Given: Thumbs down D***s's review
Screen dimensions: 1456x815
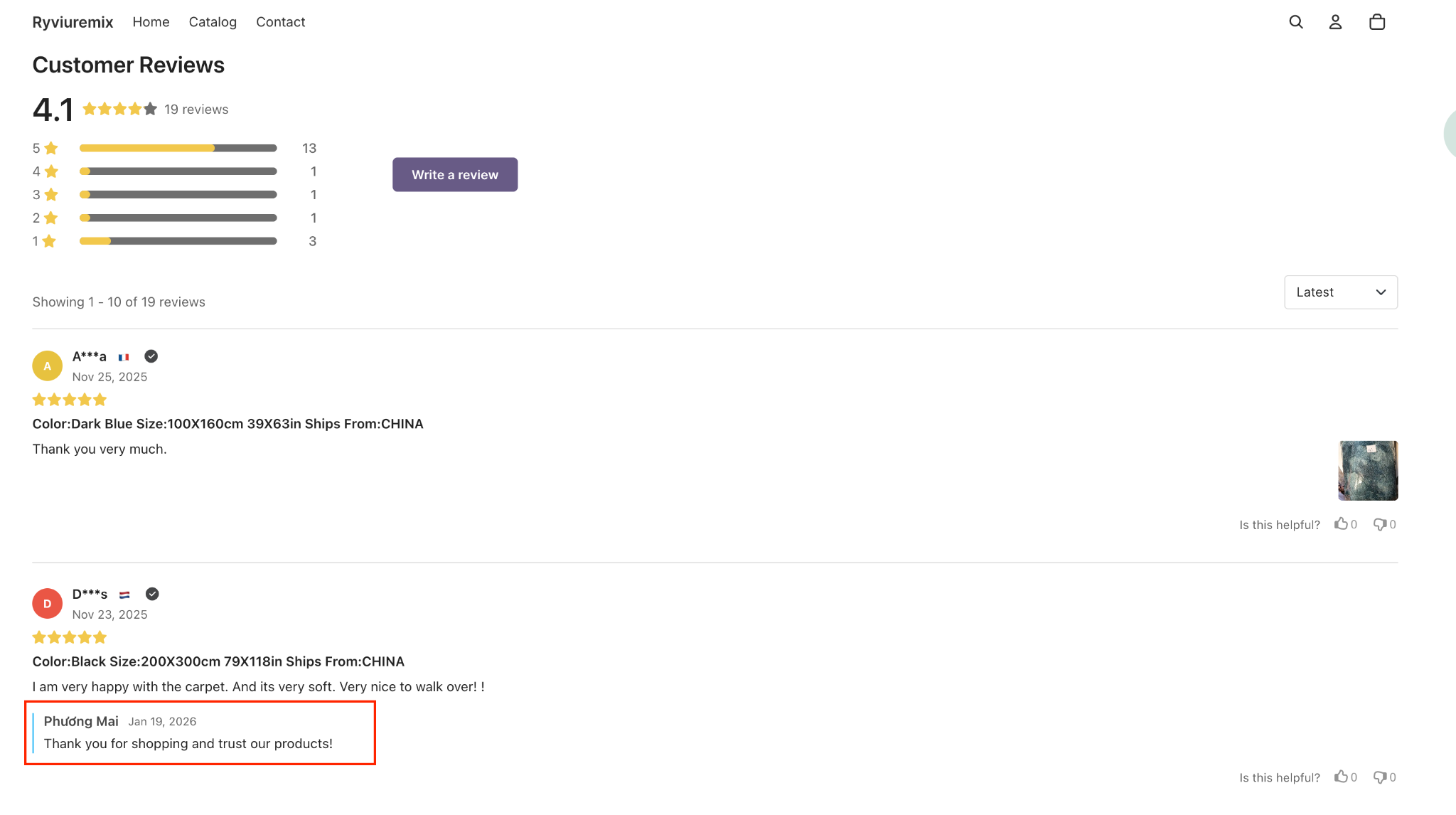Looking at the screenshot, I should [x=1379, y=777].
